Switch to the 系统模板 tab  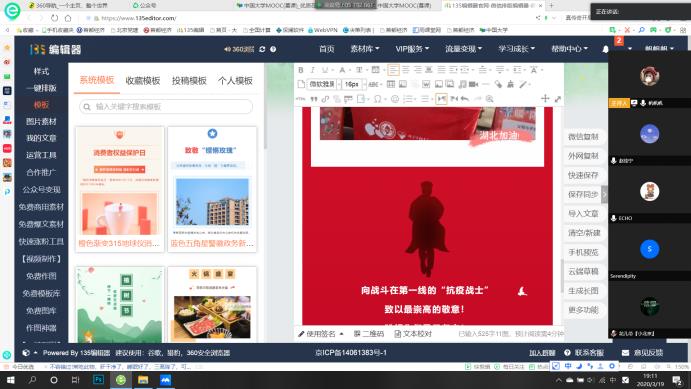pyautogui.click(x=97, y=80)
